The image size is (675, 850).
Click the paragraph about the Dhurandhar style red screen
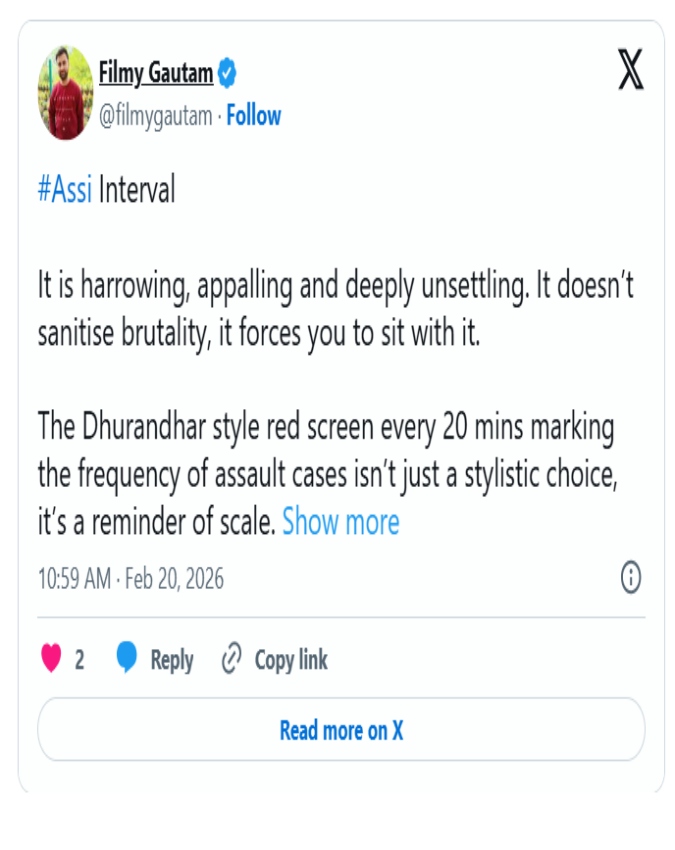pos(328,475)
